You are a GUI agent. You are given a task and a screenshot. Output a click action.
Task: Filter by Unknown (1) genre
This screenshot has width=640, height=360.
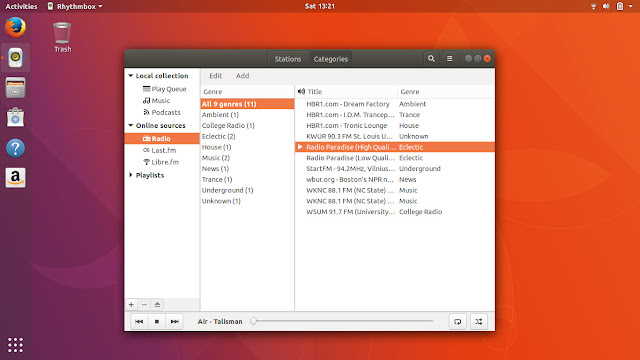[247, 201]
